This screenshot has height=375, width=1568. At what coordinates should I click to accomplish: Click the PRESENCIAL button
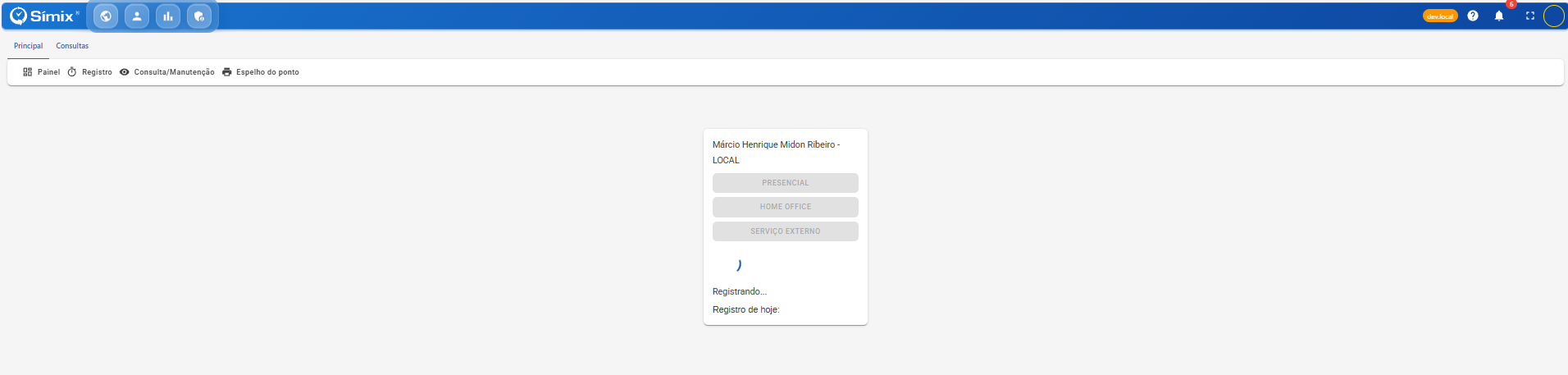pyautogui.click(x=786, y=183)
